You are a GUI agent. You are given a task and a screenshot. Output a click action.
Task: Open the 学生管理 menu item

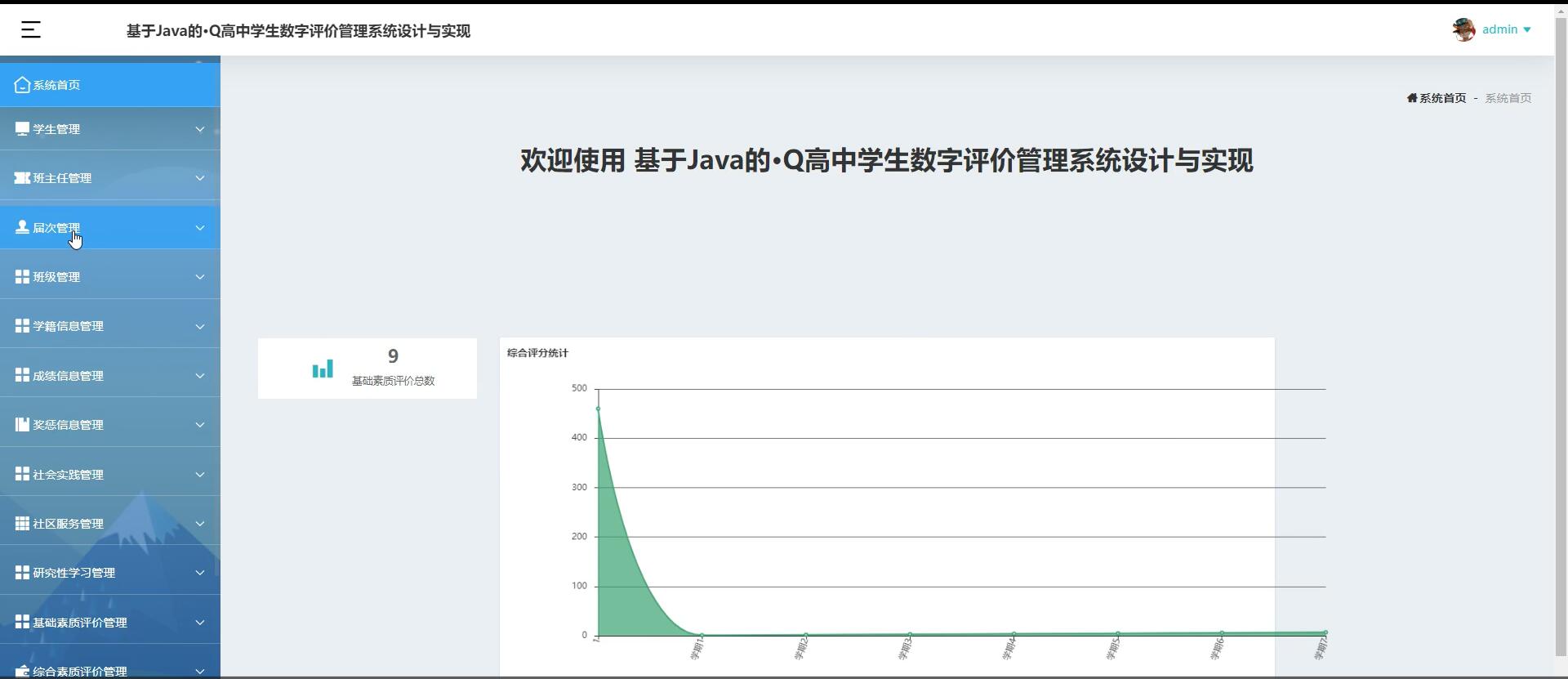(110, 129)
